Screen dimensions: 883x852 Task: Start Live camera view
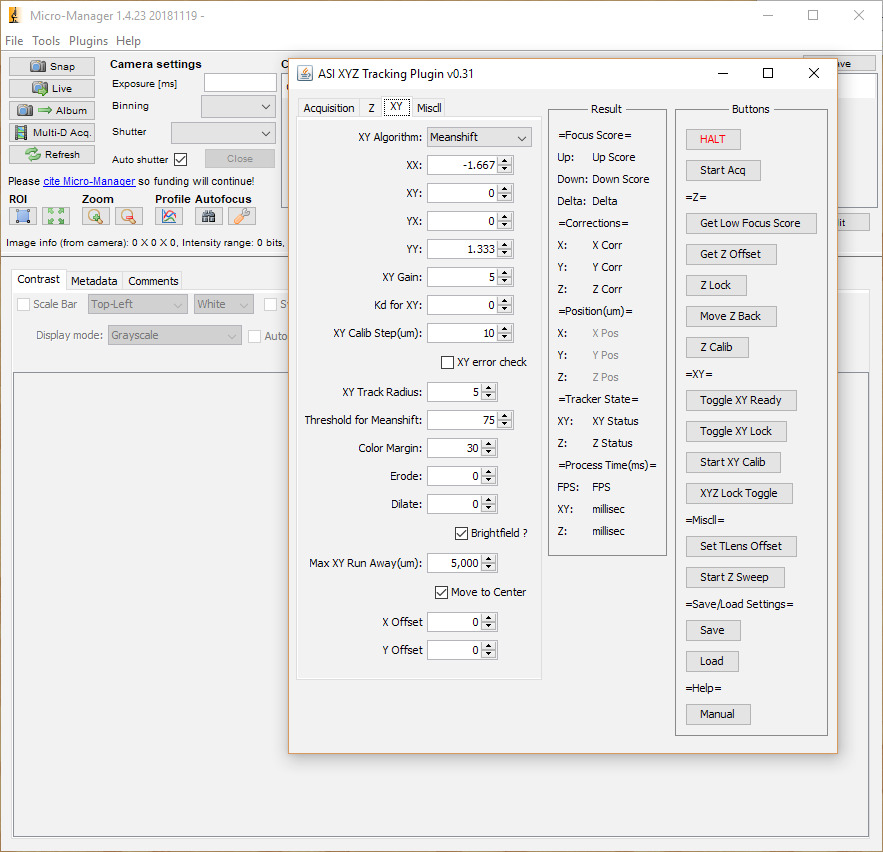(52, 88)
